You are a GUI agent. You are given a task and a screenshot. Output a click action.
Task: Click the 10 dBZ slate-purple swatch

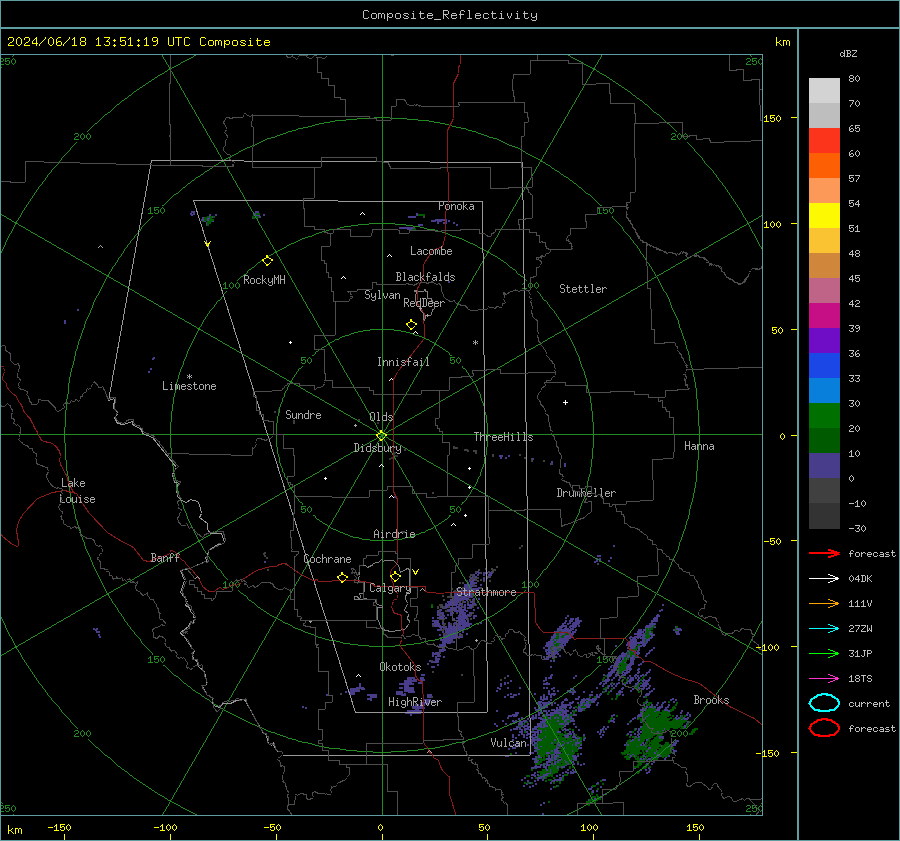824,465
